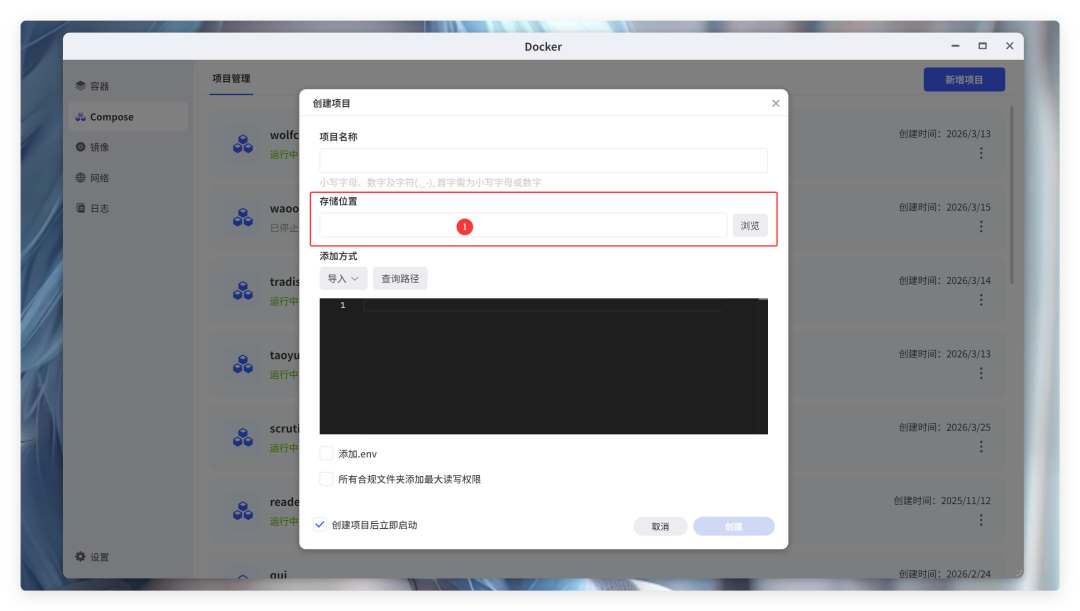Screen dimensions: 1080x611
Task: Uncheck 创建项目后立即启动
Action: click(320, 525)
